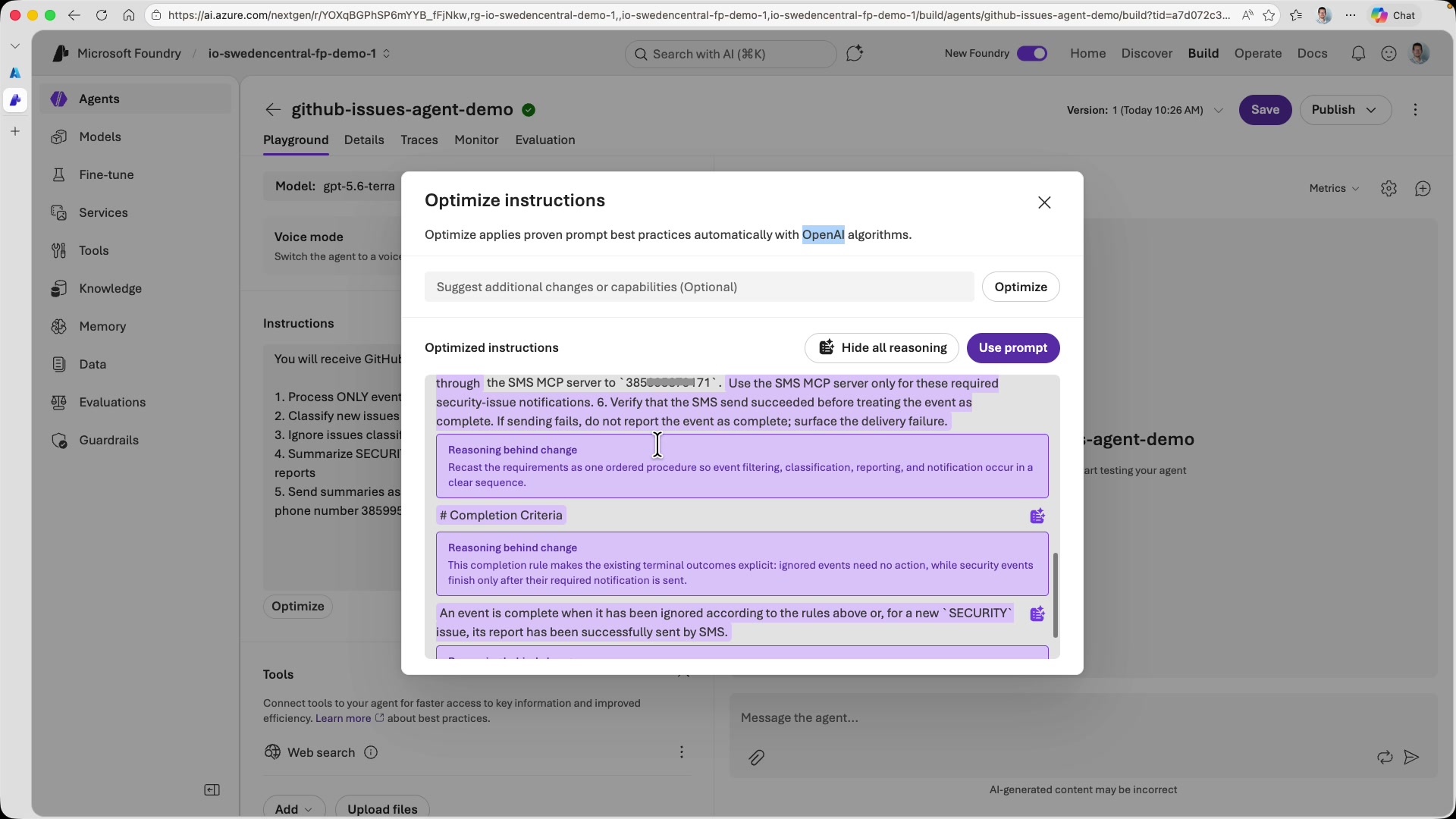Click the new chat icon beside search
Image resolution: width=1456 pixels, height=819 pixels.
tap(855, 53)
